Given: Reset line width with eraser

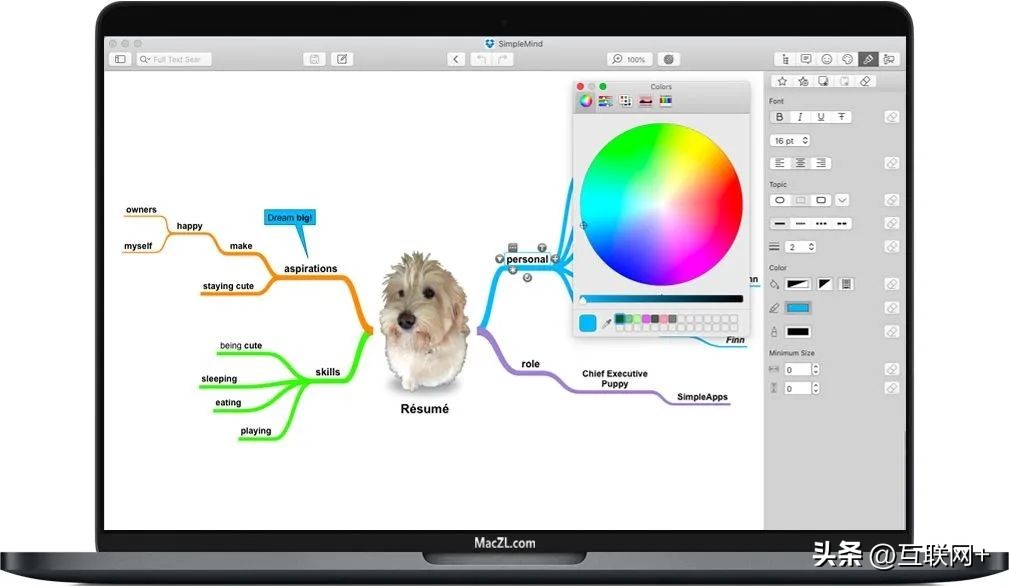Looking at the screenshot, I should click(891, 246).
